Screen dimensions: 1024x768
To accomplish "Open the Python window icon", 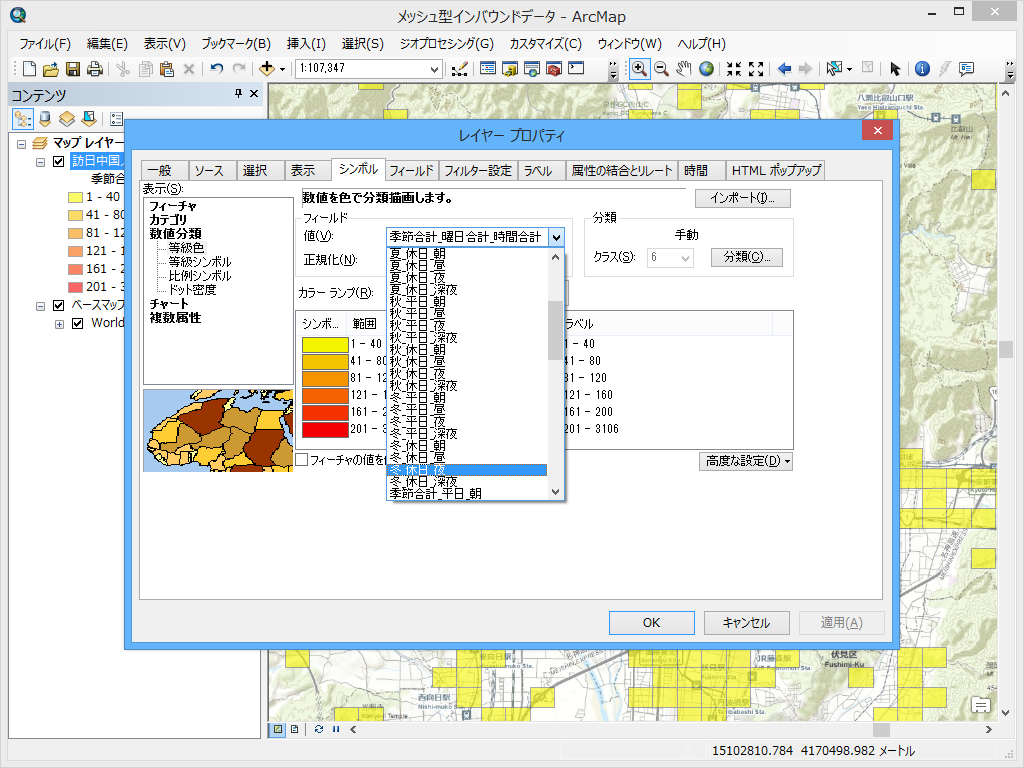I will click(x=576, y=68).
